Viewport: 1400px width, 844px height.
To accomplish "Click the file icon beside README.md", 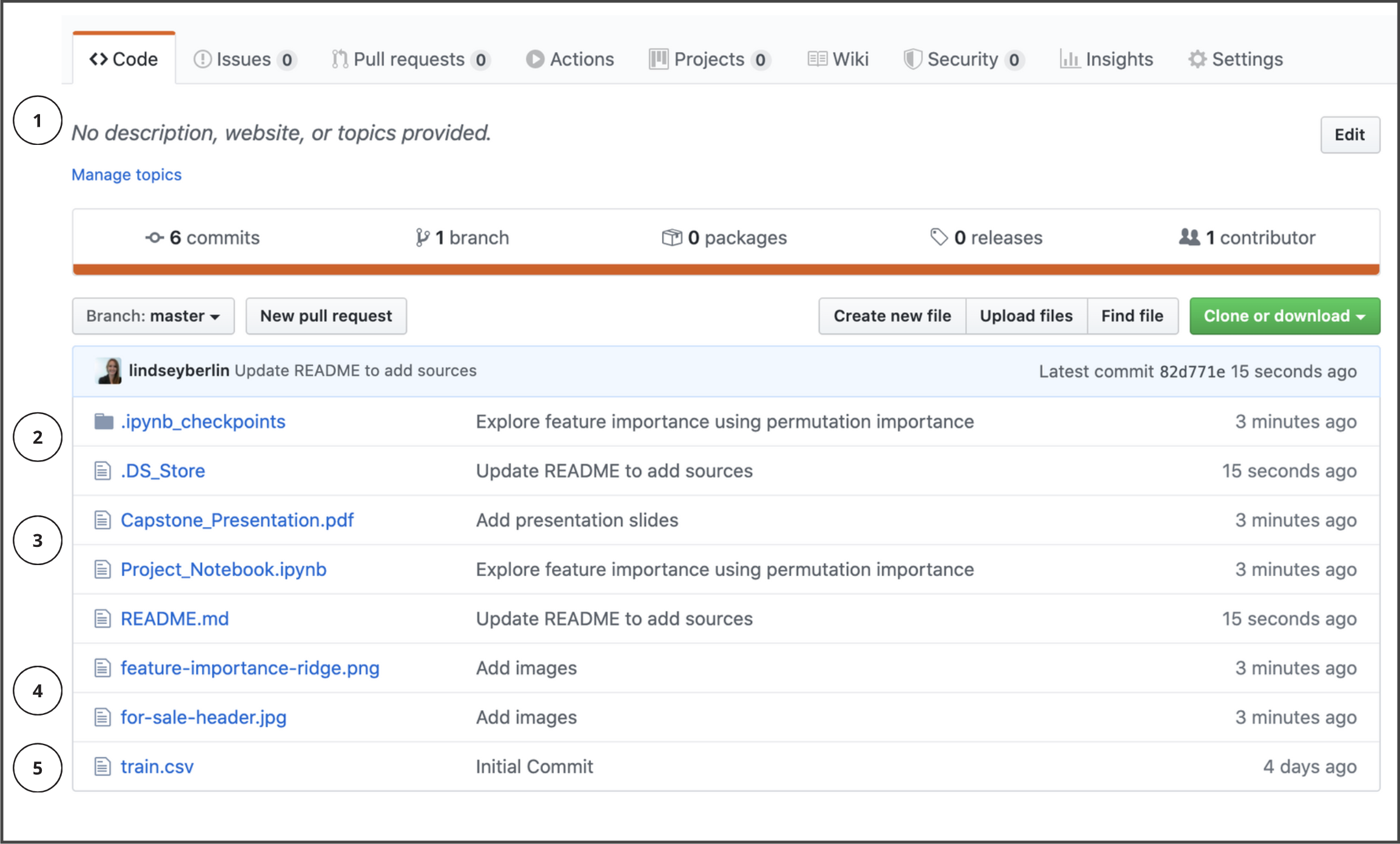I will [x=103, y=618].
